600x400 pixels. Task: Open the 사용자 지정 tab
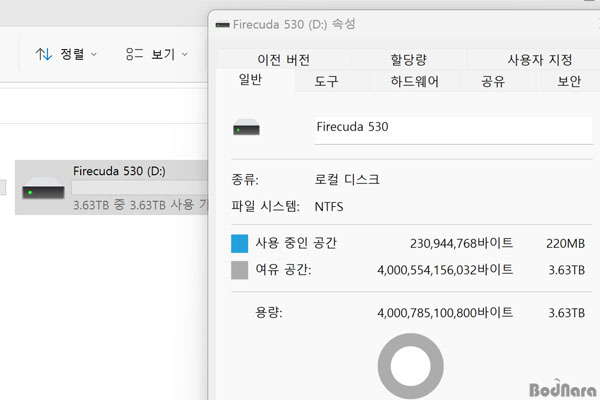click(x=539, y=59)
